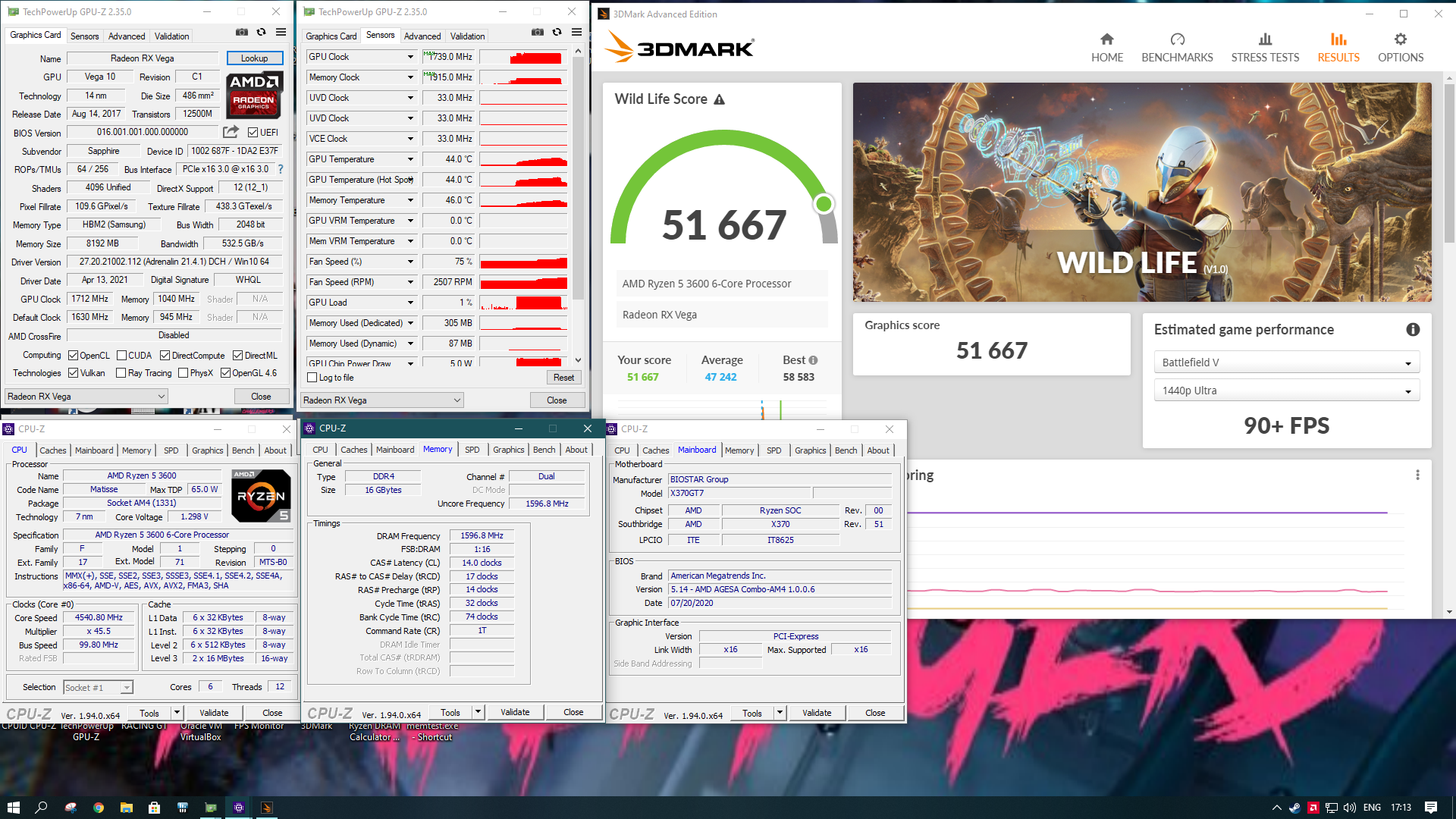1456x819 pixels.
Task: Click the Lookup button in GPU-Z
Action: tap(254, 58)
